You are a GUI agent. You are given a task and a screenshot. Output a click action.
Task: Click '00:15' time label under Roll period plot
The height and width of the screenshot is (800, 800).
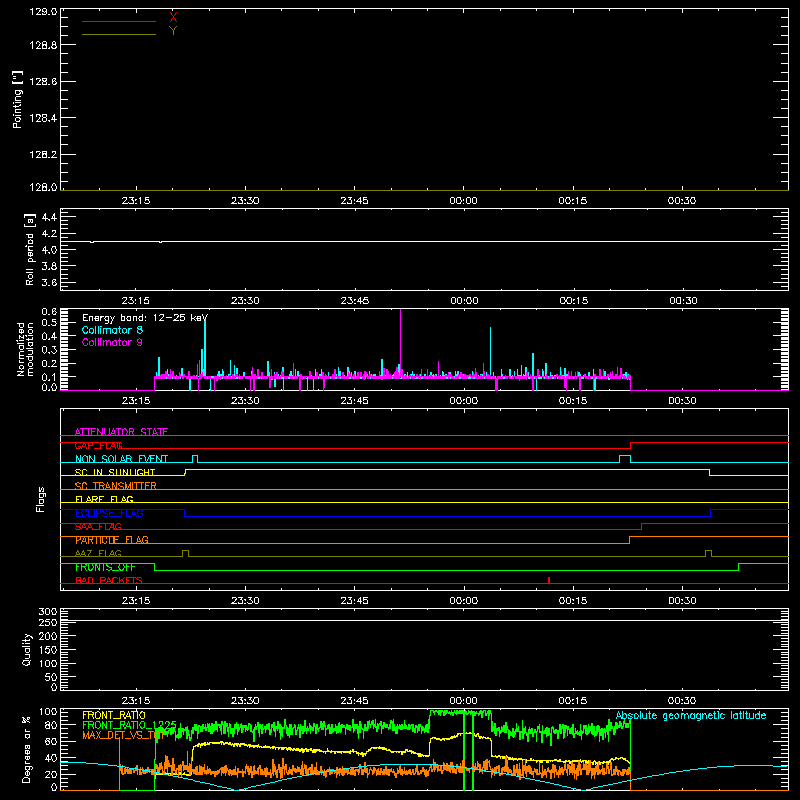pyautogui.click(x=573, y=301)
